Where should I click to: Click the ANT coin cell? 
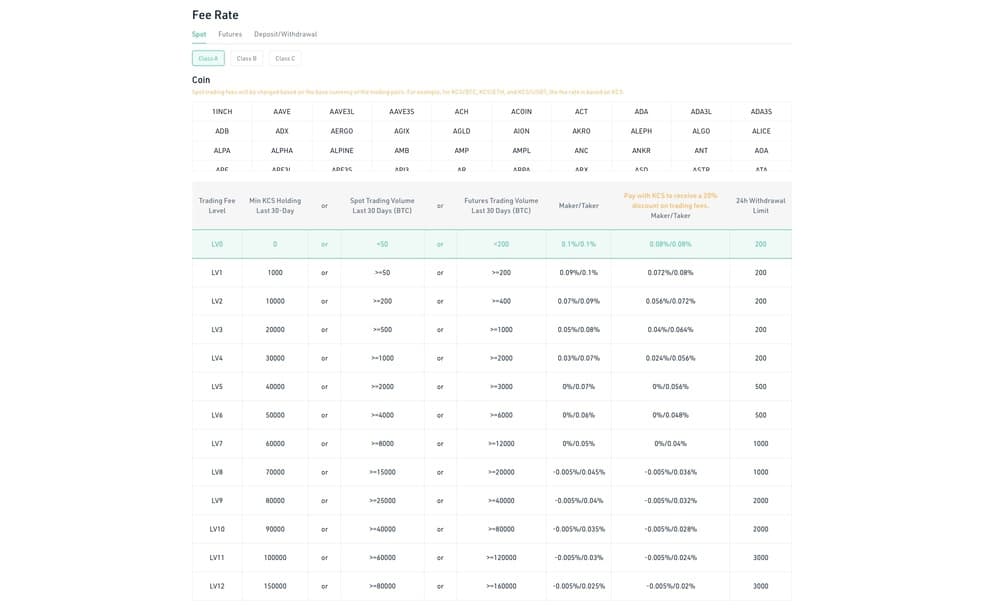[702, 151]
